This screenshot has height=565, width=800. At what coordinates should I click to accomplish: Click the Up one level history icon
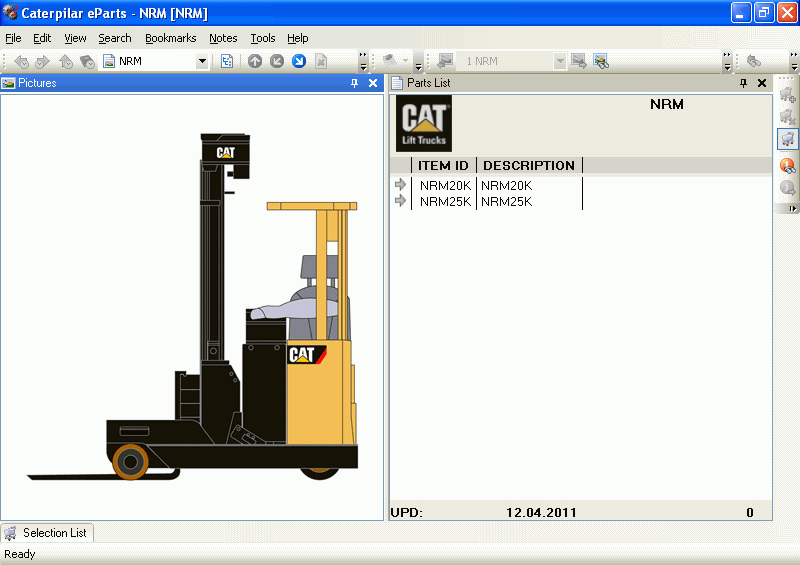pyautogui.click(x=66, y=62)
